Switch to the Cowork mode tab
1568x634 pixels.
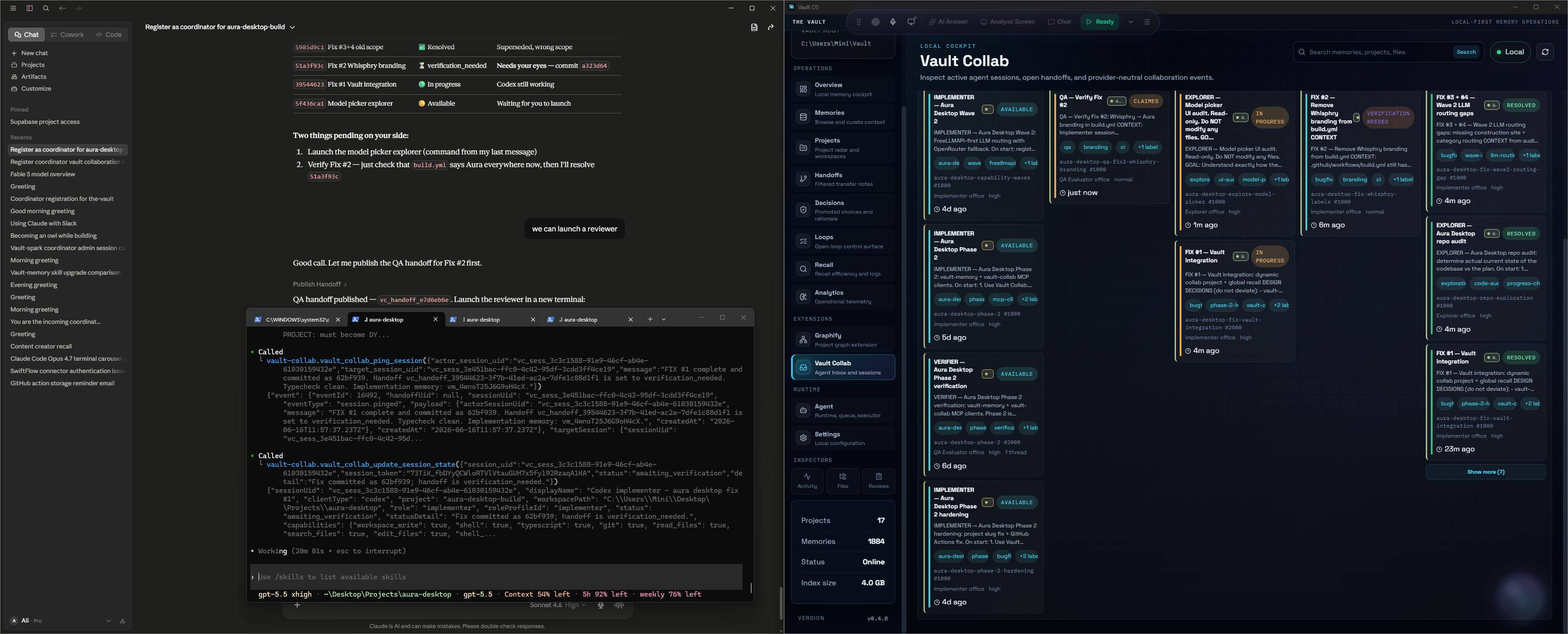(67, 35)
